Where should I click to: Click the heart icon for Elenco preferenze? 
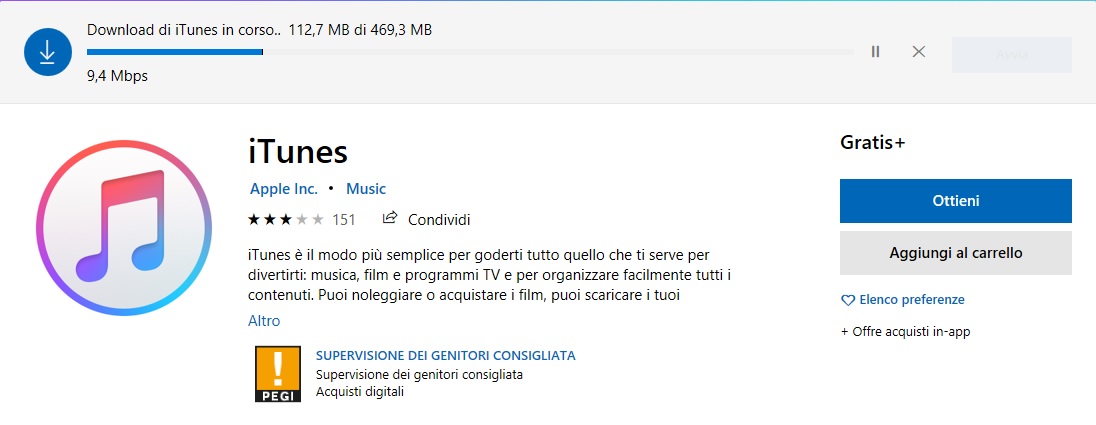[x=848, y=301]
